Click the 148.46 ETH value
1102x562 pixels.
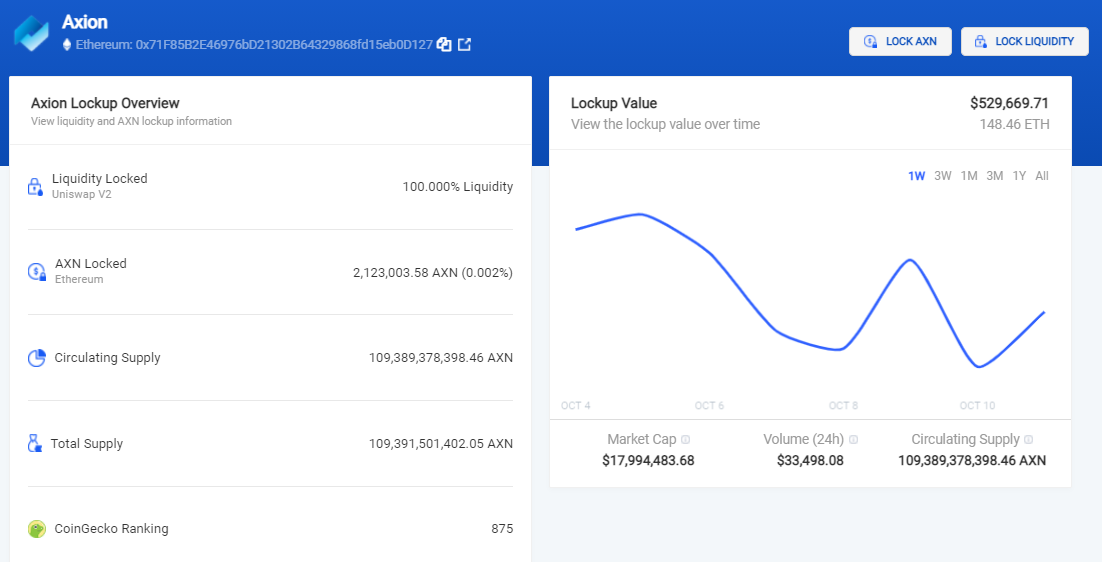[x=1014, y=124]
